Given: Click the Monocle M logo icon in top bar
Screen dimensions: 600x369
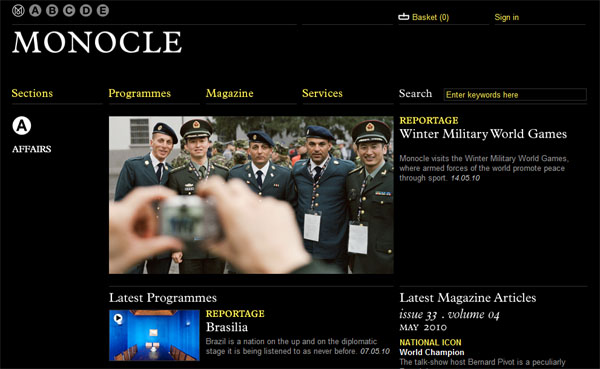Looking at the screenshot, I should (18, 11).
